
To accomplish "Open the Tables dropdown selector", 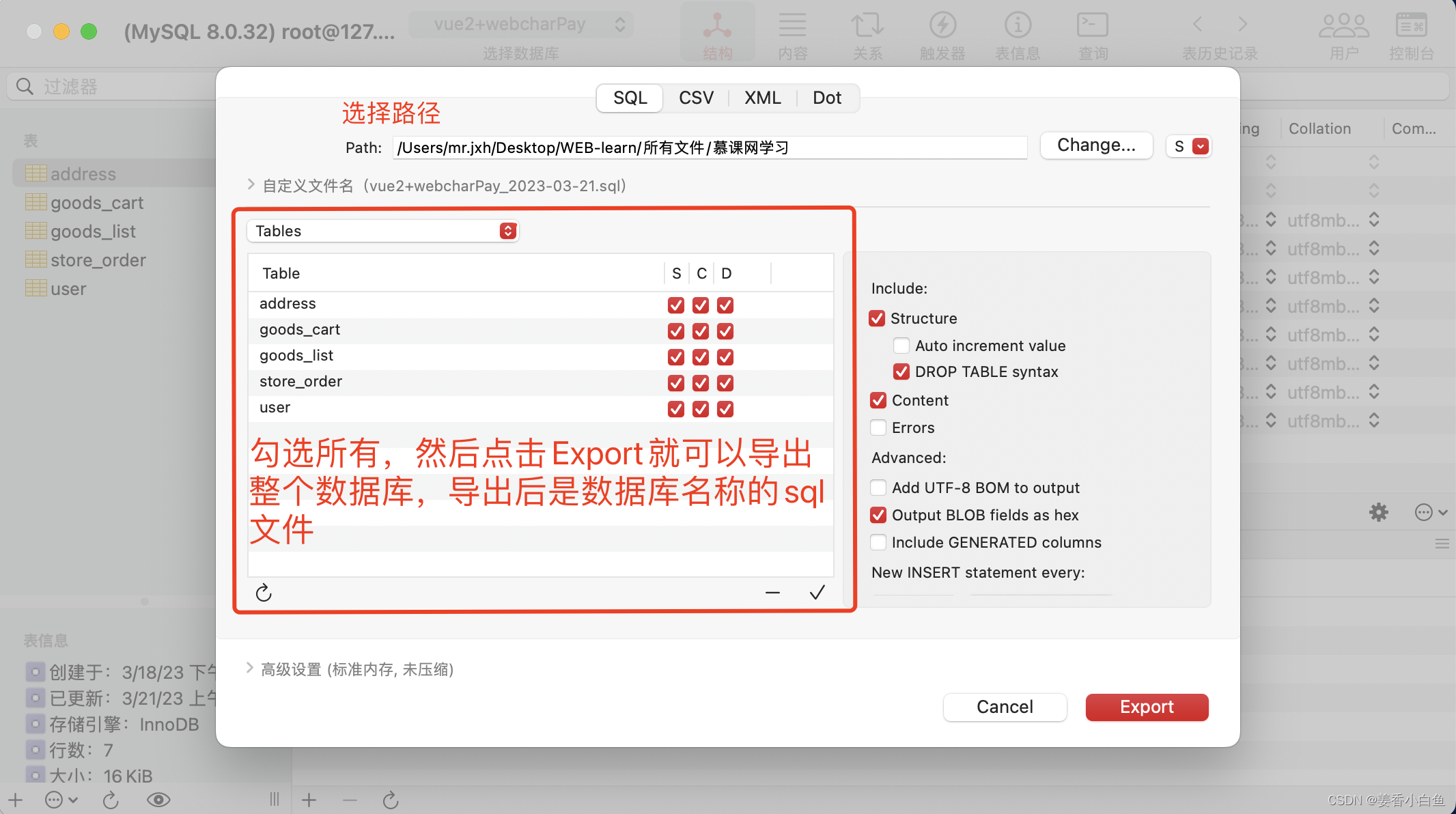I will point(382,231).
